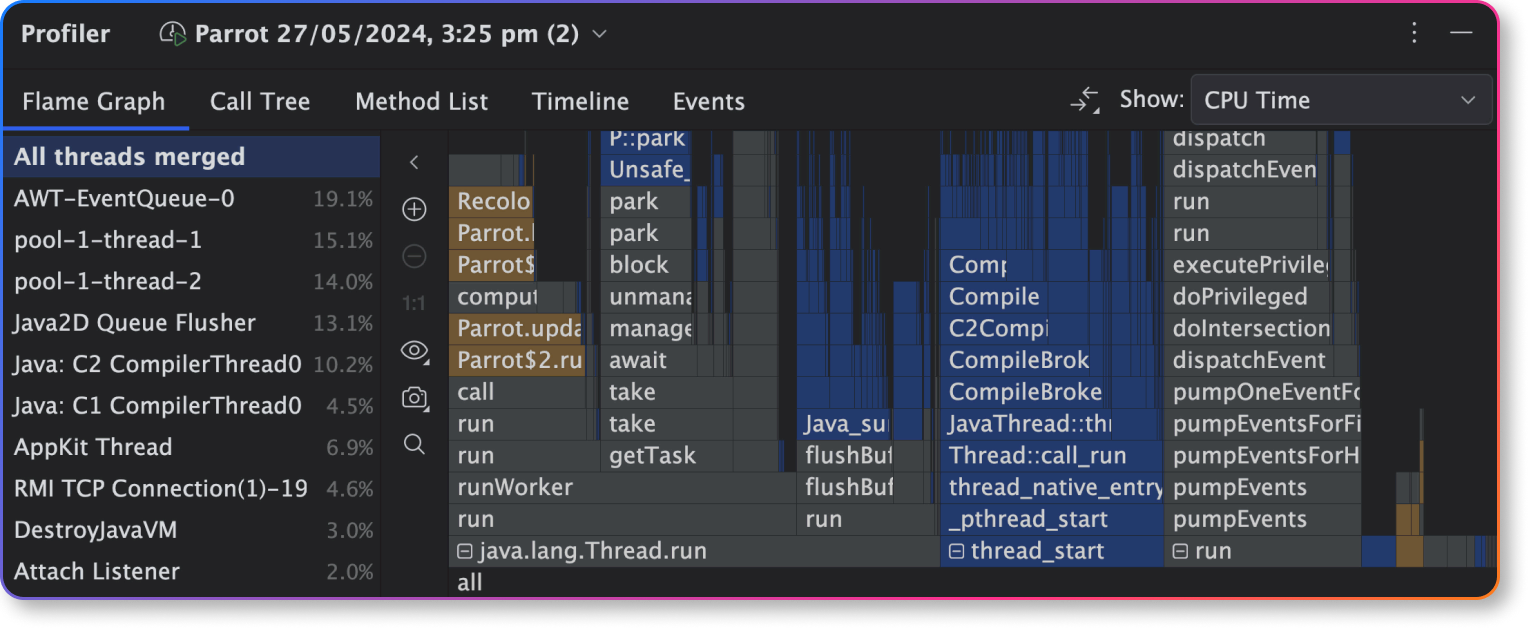Screen dimensions: 1530x630
Task: Zoom in on the flame graph
Action: (414, 209)
